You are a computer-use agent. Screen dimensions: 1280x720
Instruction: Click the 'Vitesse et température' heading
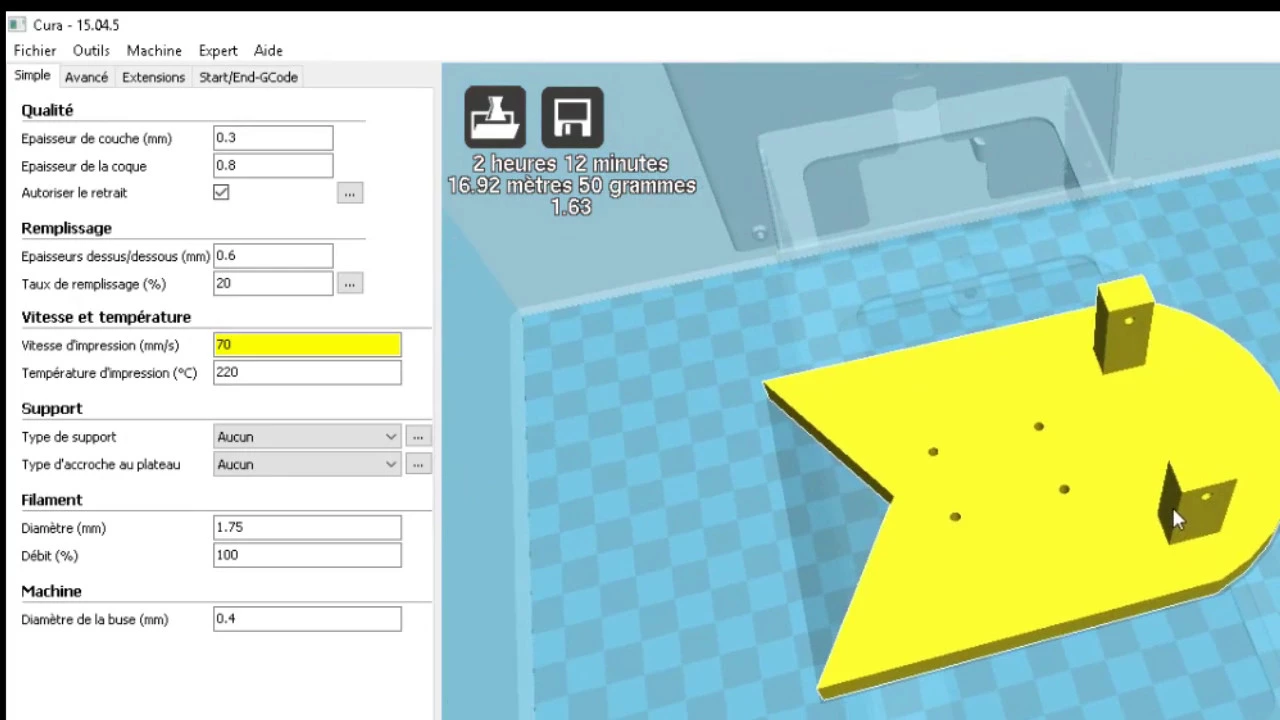coord(106,317)
